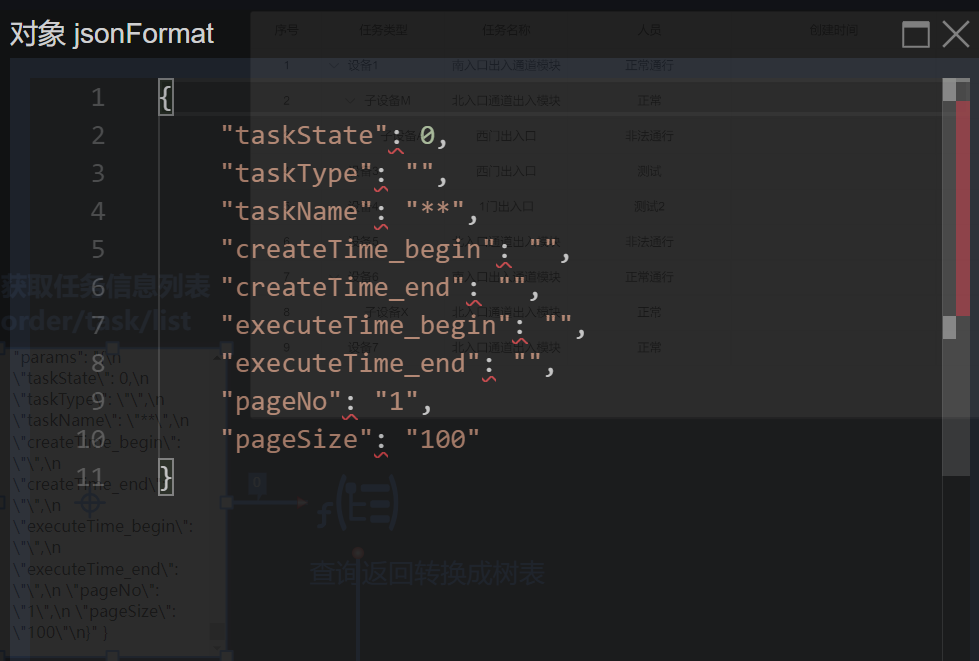This screenshot has width=979, height=661.
Task: Select line number 5 in gutter
Action: (97, 249)
